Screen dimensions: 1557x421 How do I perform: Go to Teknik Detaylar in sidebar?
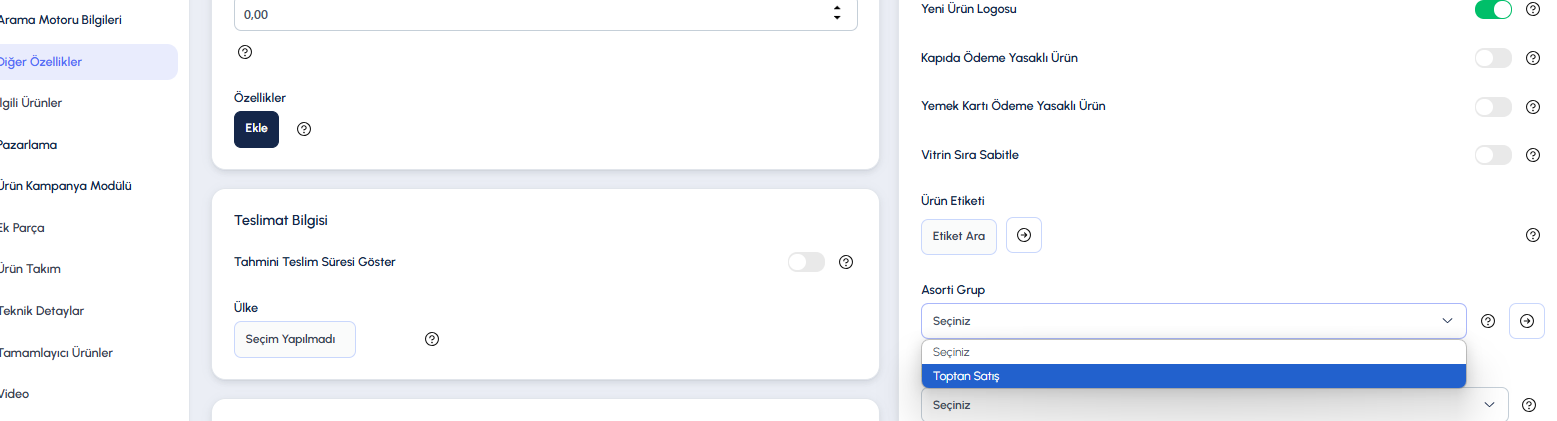coord(41,311)
